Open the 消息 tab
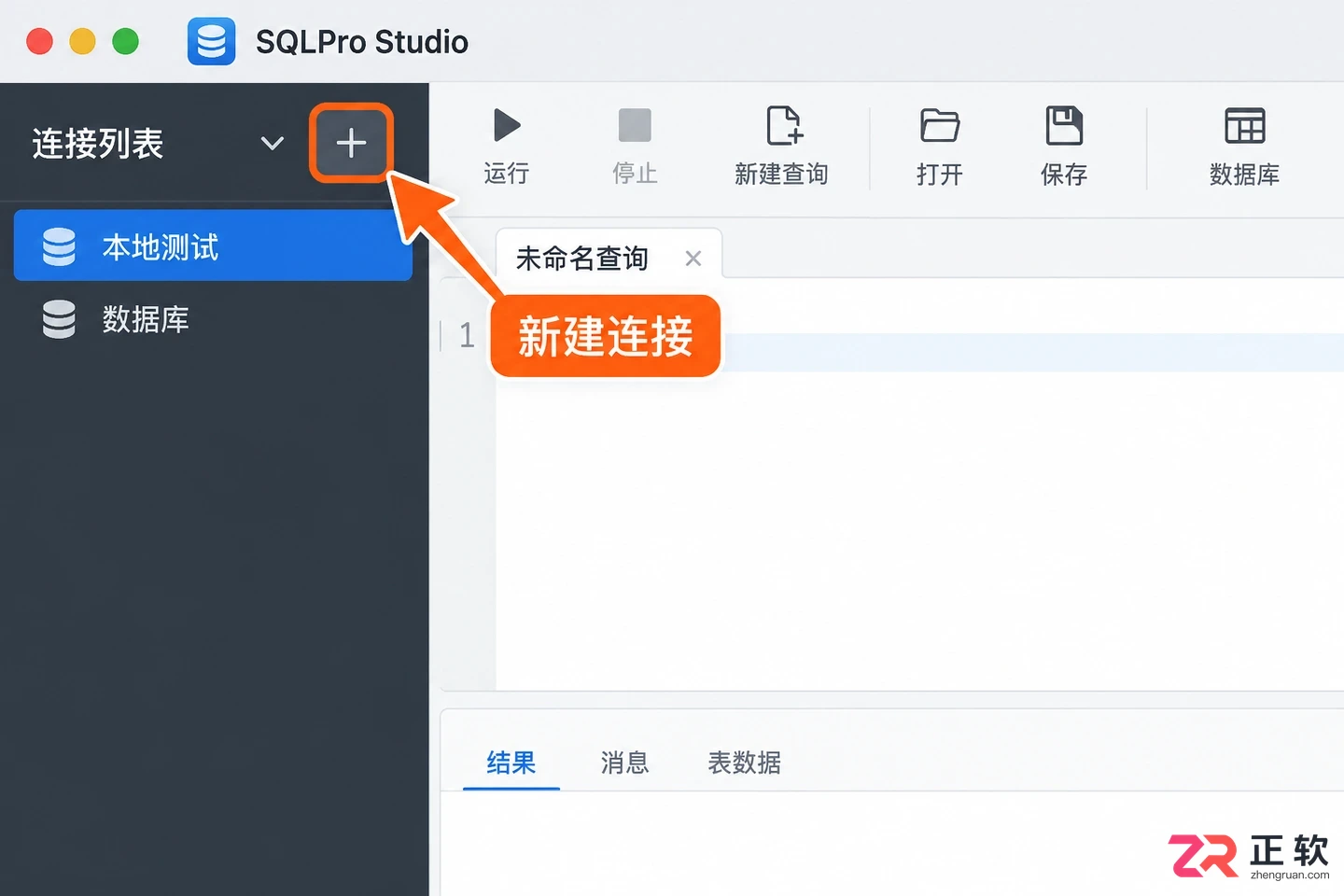Image resolution: width=1344 pixels, height=896 pixels. tap(624, 763)
